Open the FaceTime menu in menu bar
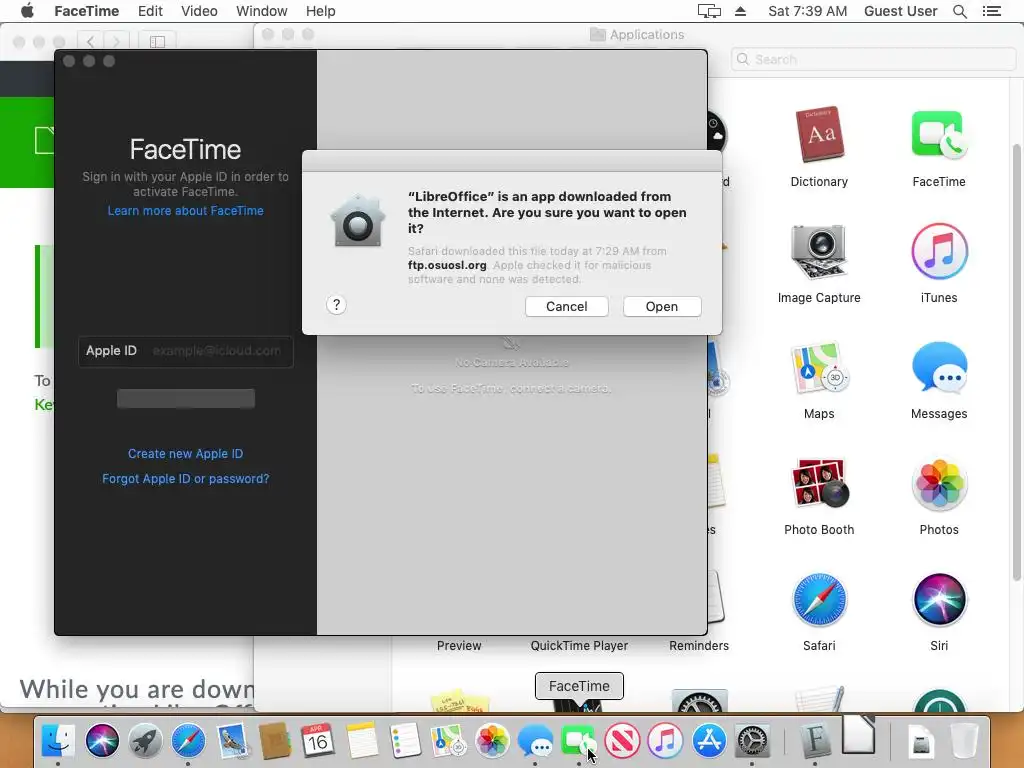1024x768 pixels. pyautogui.click(x=86, y=11)
